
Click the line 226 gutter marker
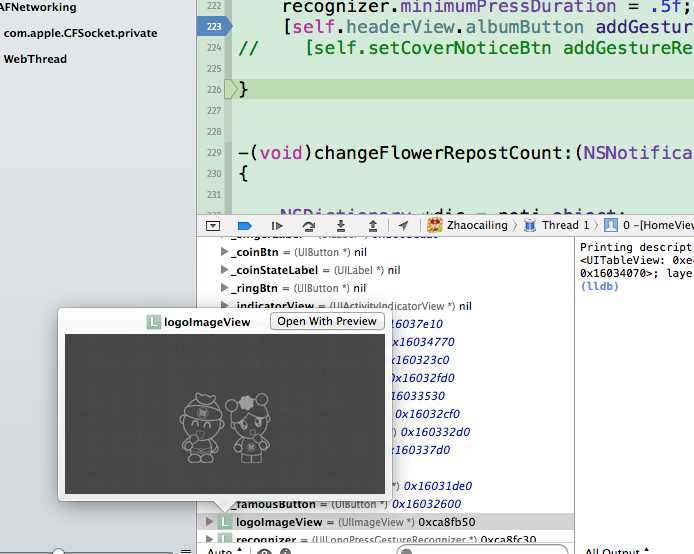231,89
